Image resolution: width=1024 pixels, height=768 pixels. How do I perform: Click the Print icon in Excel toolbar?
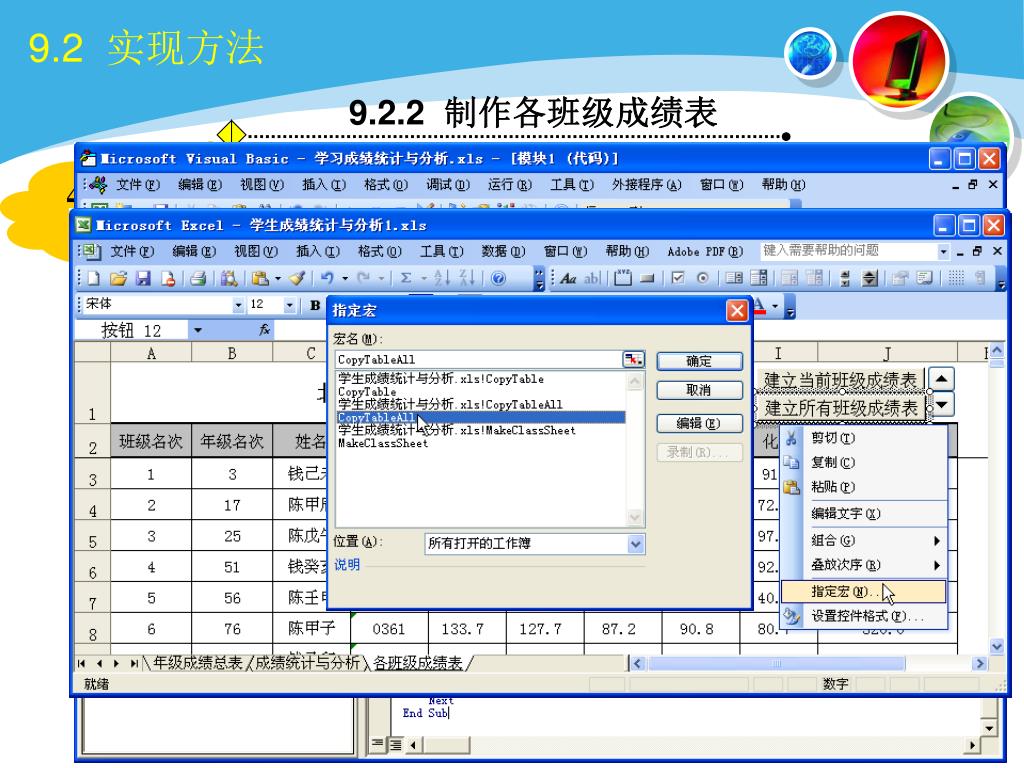[x=198, y=279]
